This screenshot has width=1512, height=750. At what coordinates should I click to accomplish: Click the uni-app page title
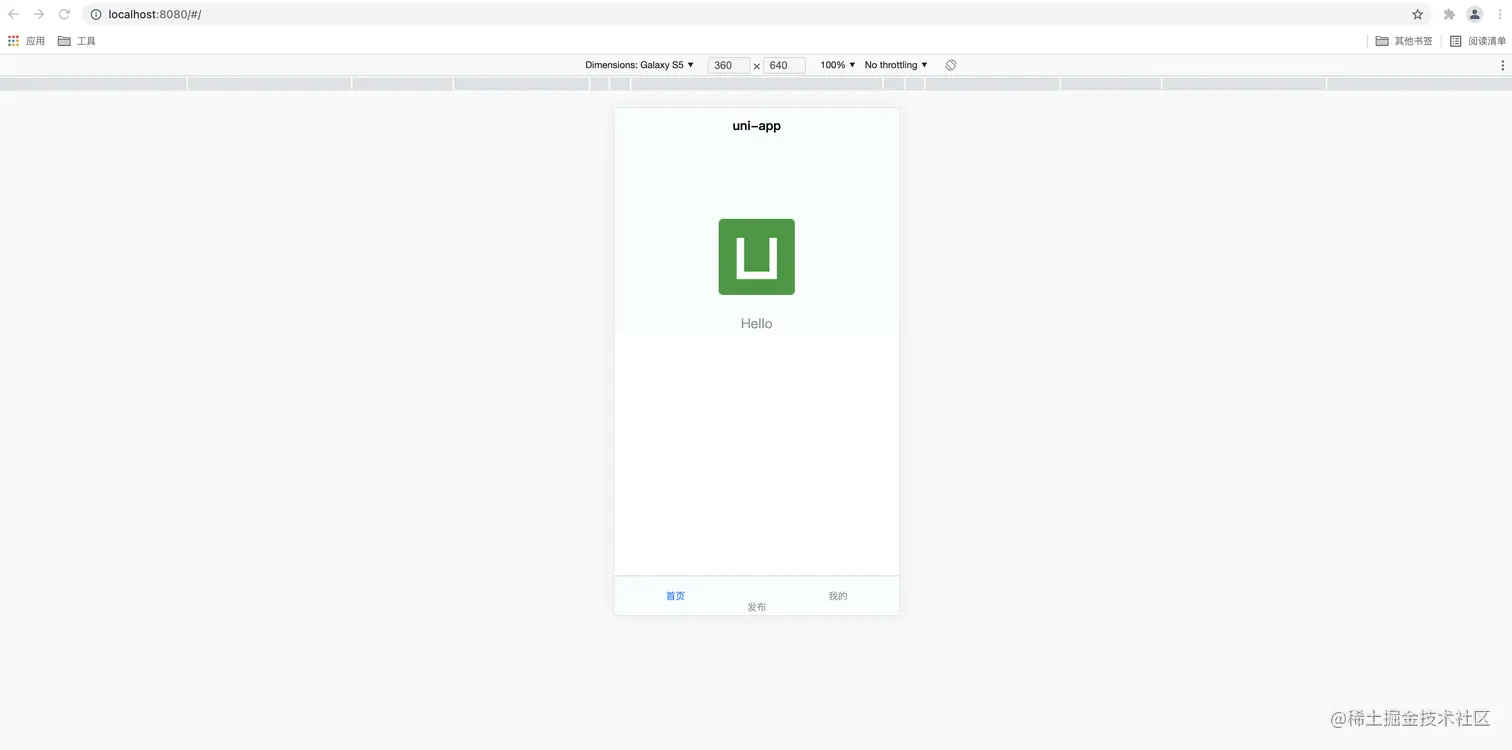click(x=757, y=126)
